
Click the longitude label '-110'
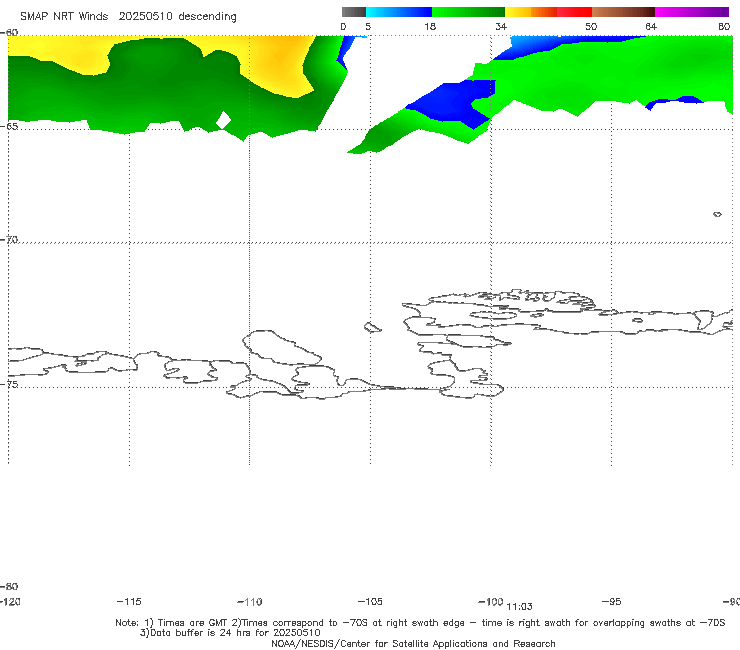250,602
